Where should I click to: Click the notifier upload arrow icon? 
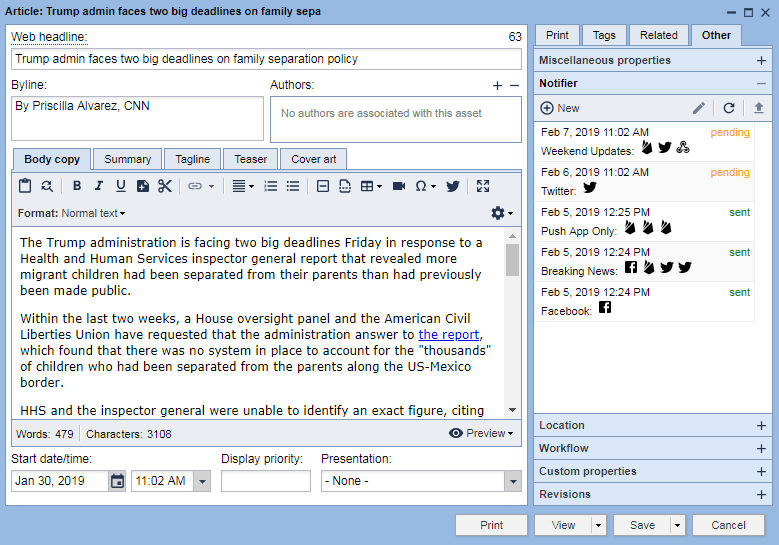[x=759, y=108]
